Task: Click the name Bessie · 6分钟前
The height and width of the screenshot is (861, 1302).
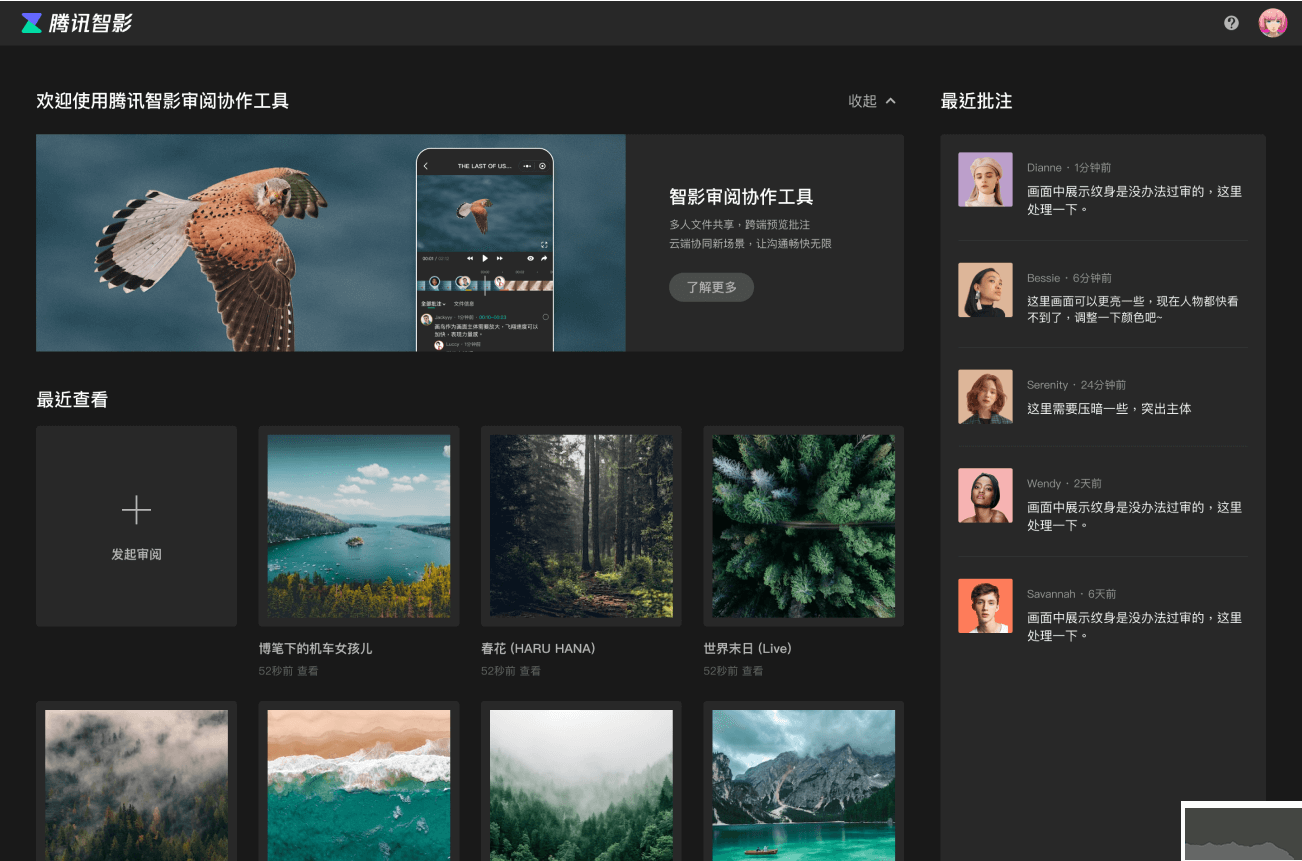Action: [x=1069, y=278]
